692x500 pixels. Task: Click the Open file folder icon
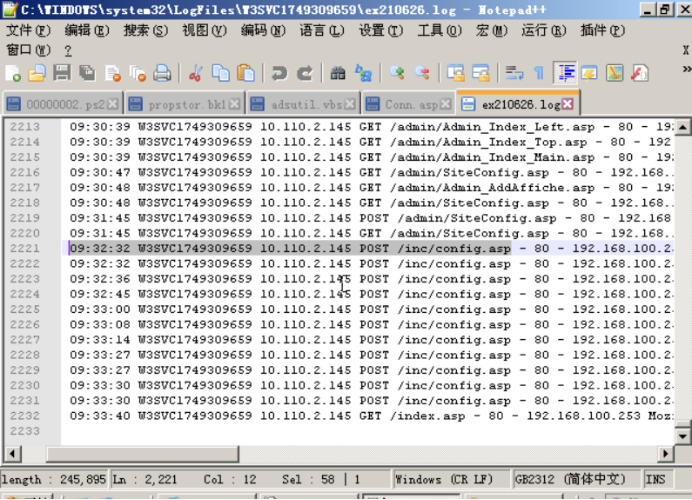(x=37, y=73)
